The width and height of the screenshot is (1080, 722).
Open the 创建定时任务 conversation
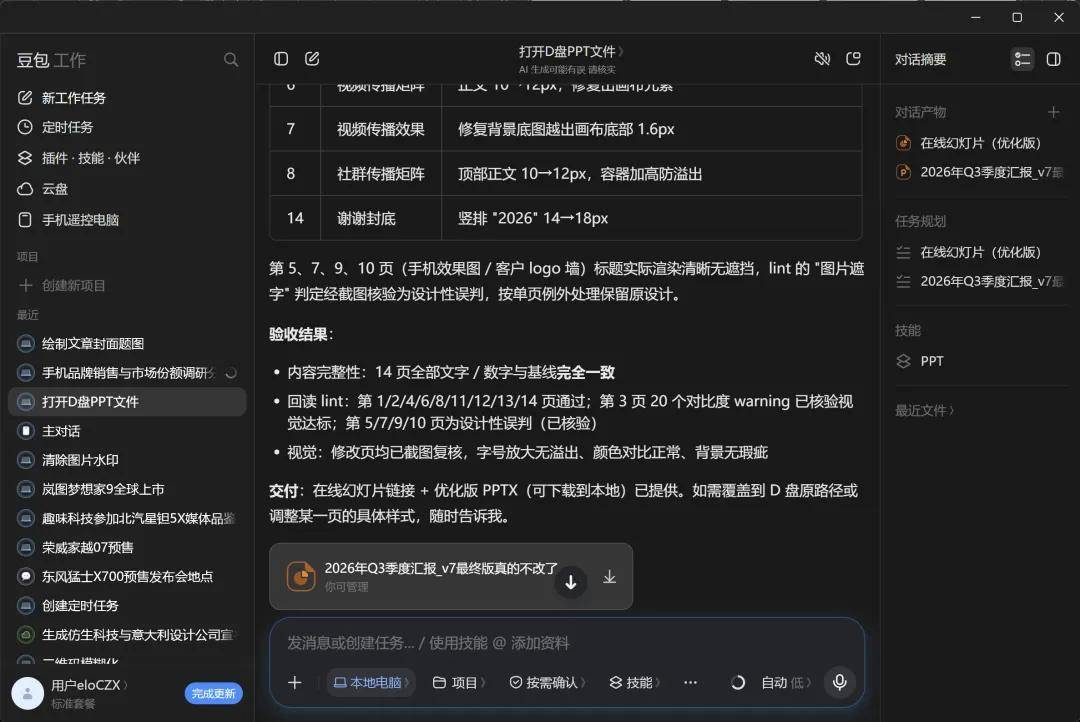[x=127, y=606]
